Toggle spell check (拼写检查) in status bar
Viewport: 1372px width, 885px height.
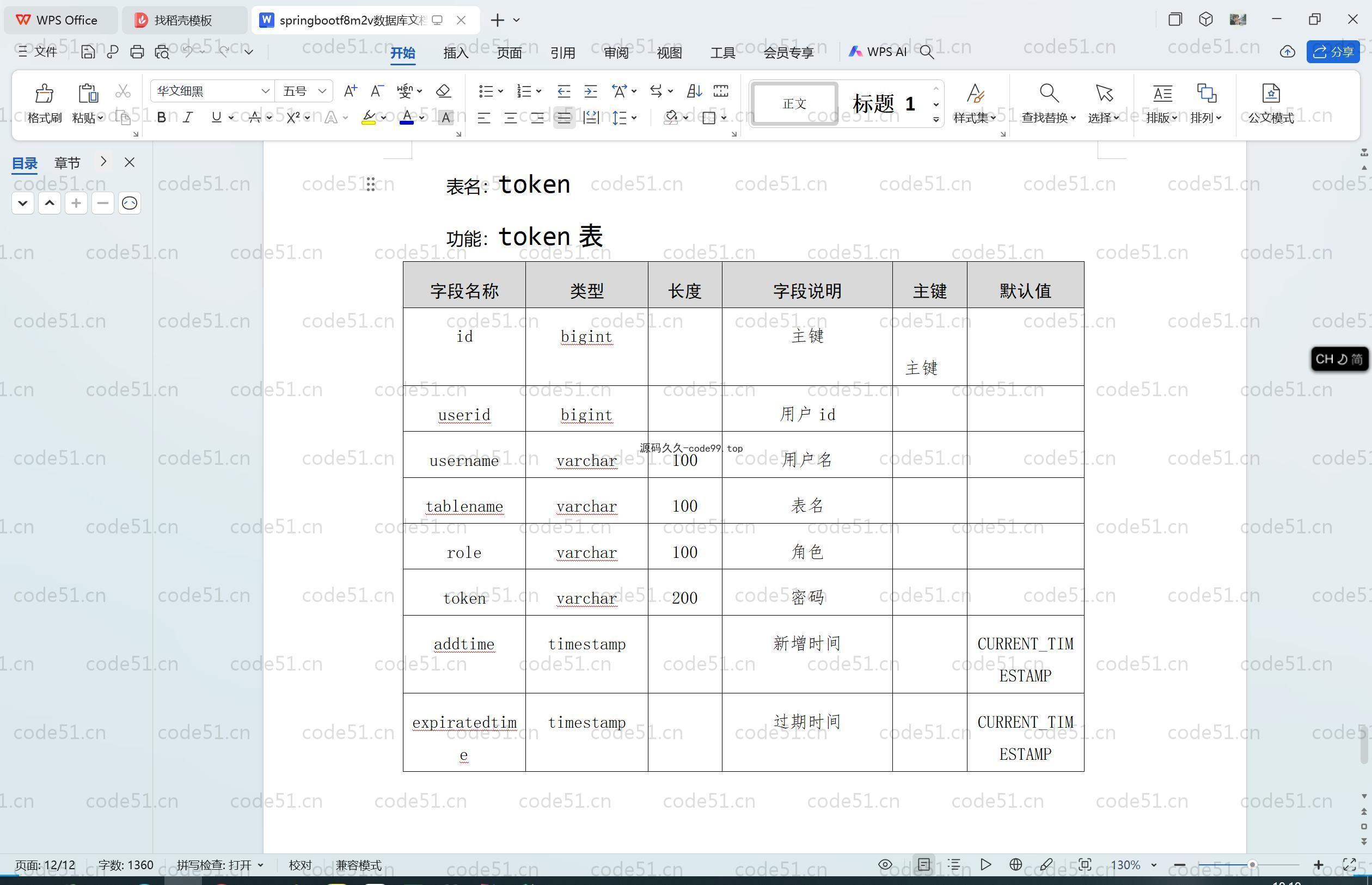pos(219,865)
